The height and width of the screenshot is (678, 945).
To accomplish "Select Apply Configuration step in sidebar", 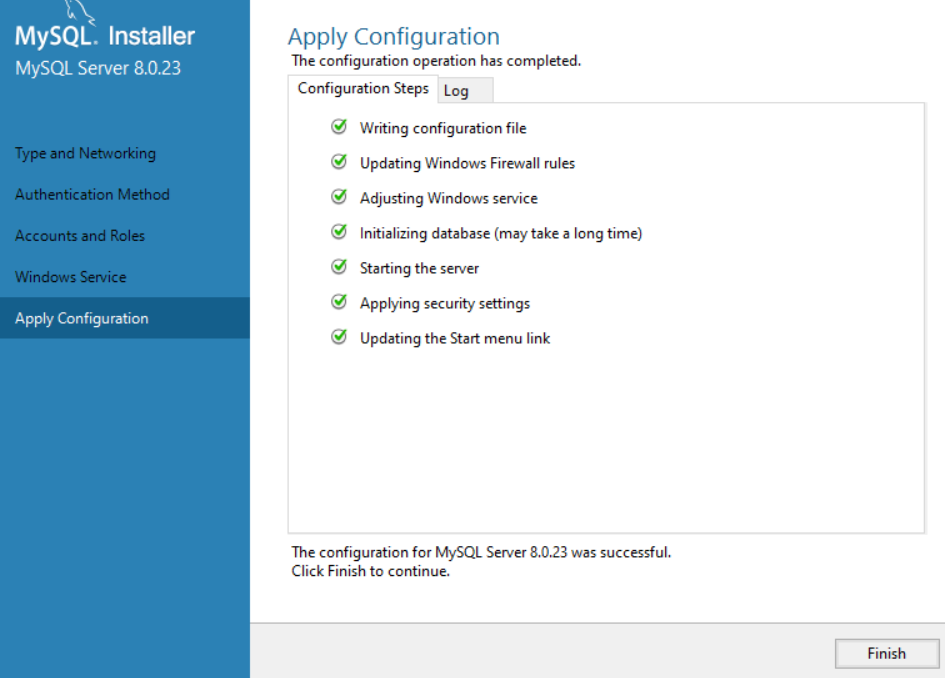I will point(125,318).
